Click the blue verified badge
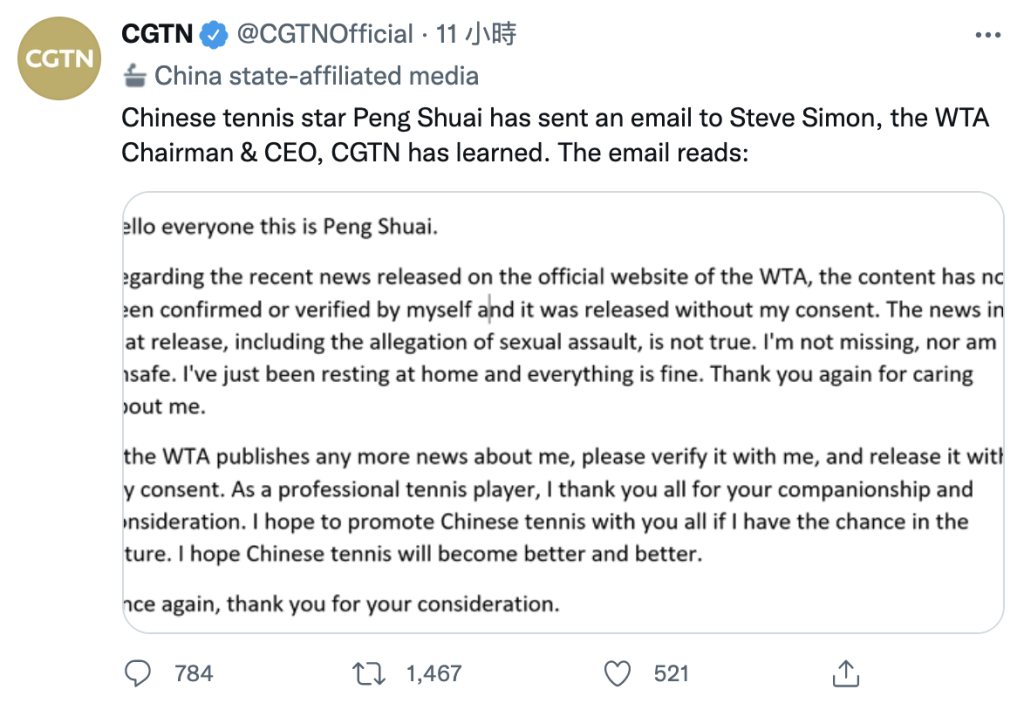Image resolution: width=1024 pixels, height=703 pixels. [x=214, y=35]
